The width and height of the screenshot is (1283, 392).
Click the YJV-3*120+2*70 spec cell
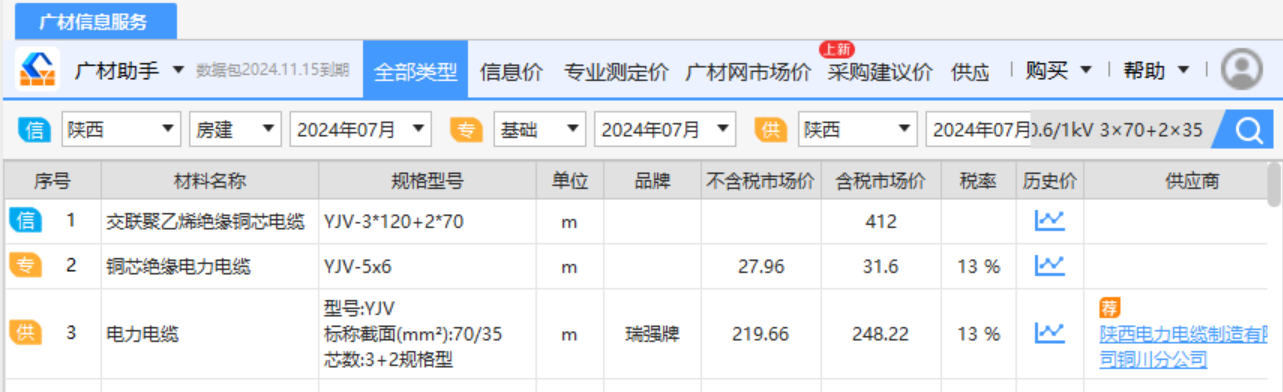(x=427, y=221)
